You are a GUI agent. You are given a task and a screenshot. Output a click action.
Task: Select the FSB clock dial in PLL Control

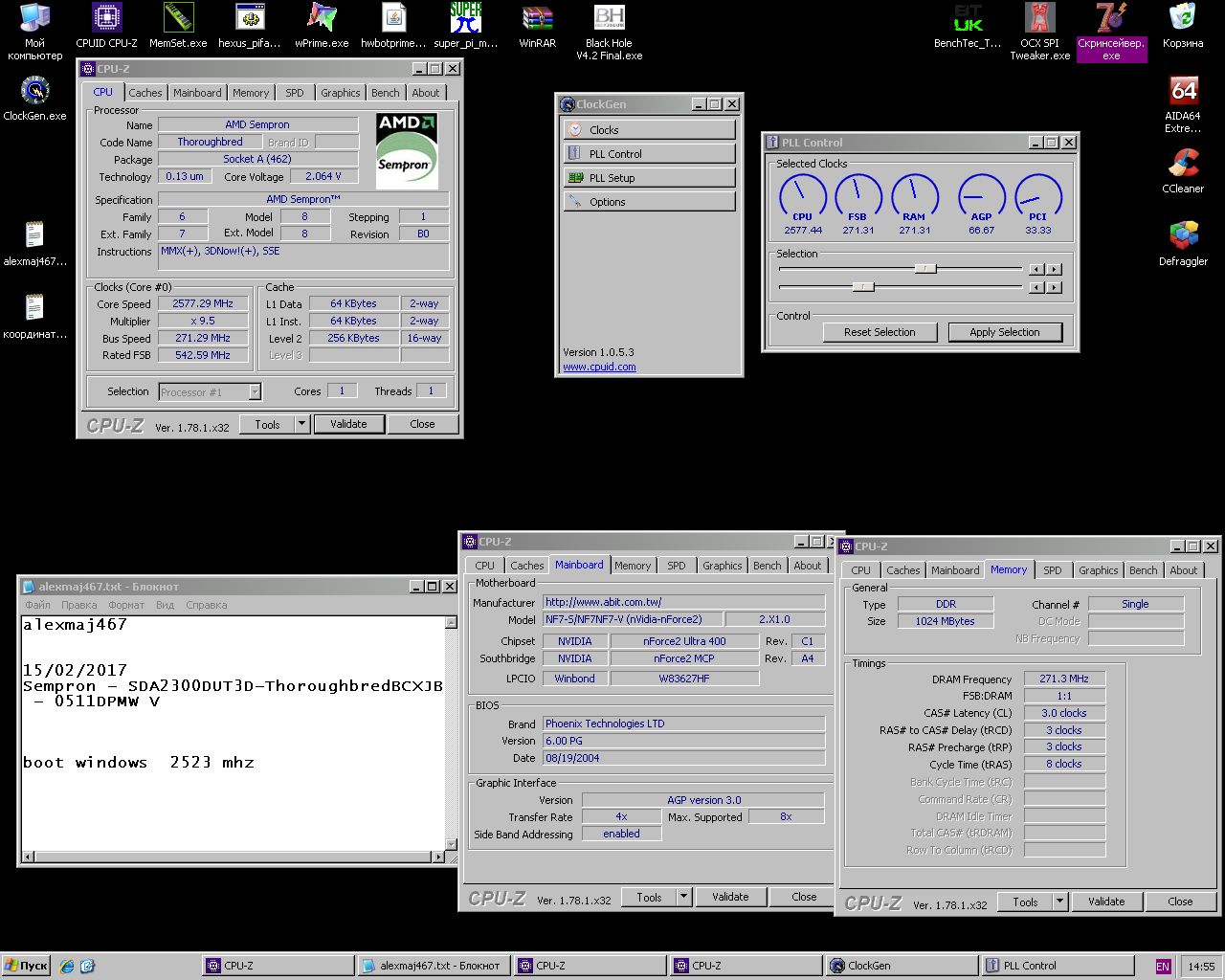(858, 204)
